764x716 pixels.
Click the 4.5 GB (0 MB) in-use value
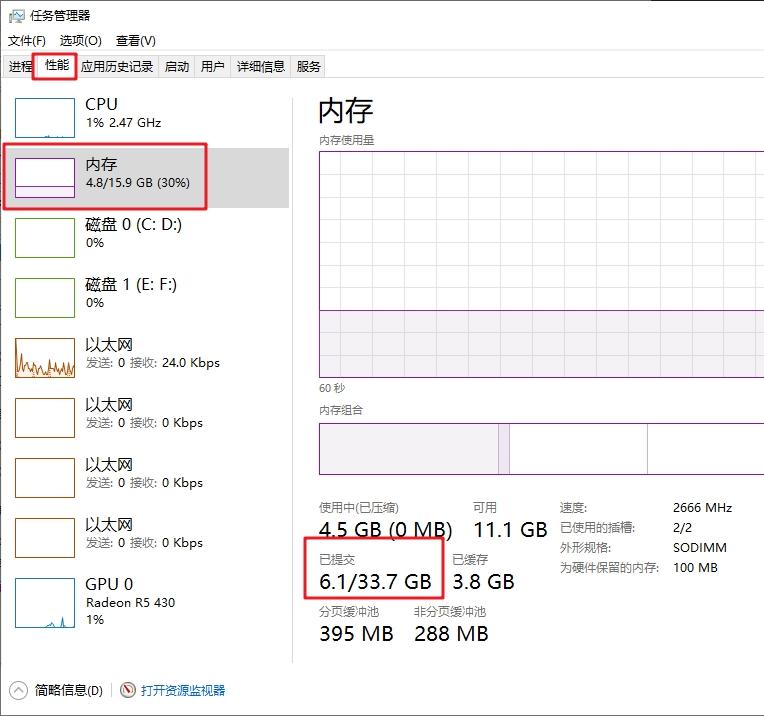click(x=385, y=529)
